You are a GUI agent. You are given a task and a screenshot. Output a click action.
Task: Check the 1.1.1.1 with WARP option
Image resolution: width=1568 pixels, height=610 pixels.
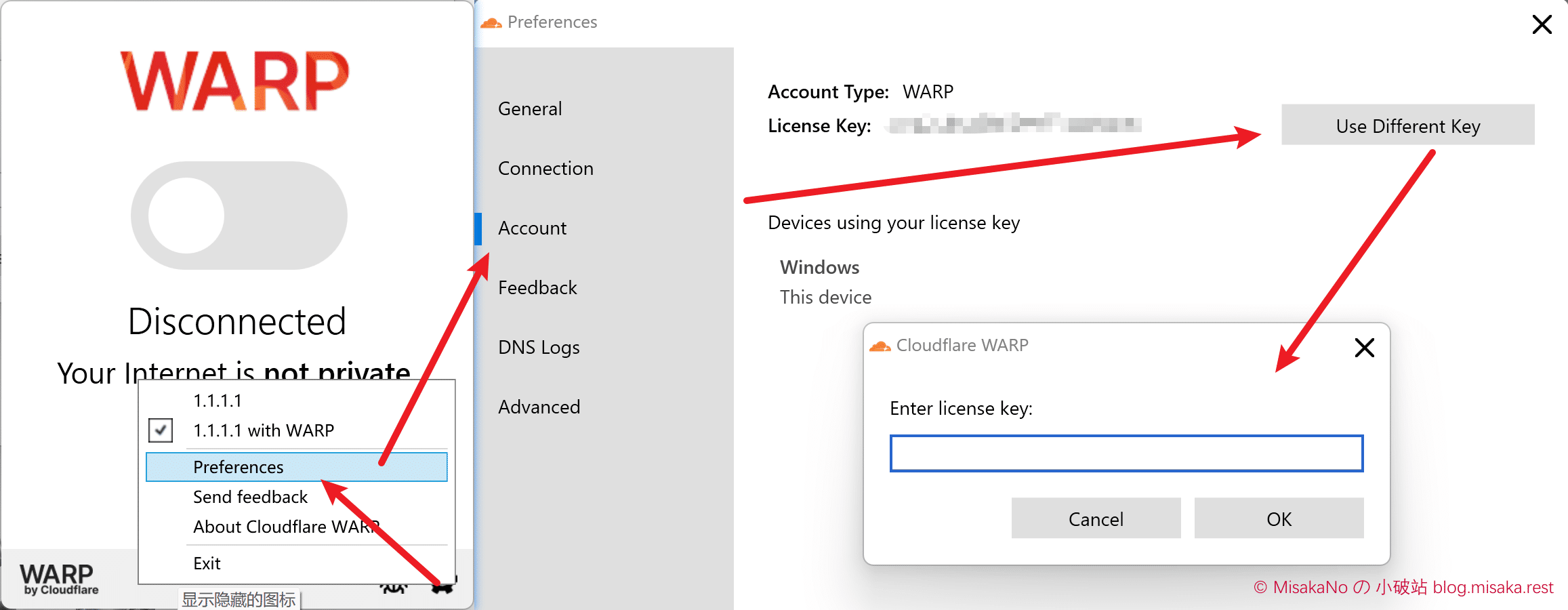[161, 430]
